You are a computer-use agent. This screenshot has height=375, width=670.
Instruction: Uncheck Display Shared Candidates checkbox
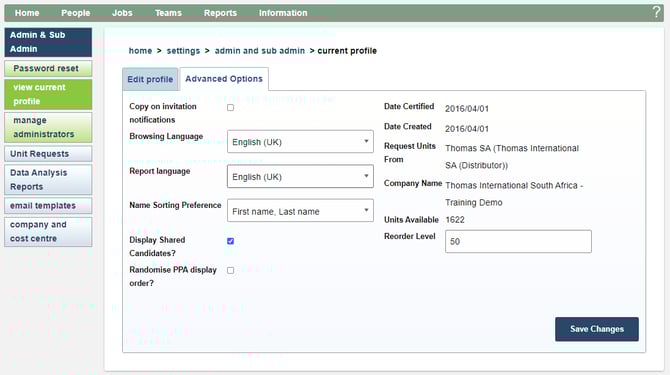tap(230, 241)
